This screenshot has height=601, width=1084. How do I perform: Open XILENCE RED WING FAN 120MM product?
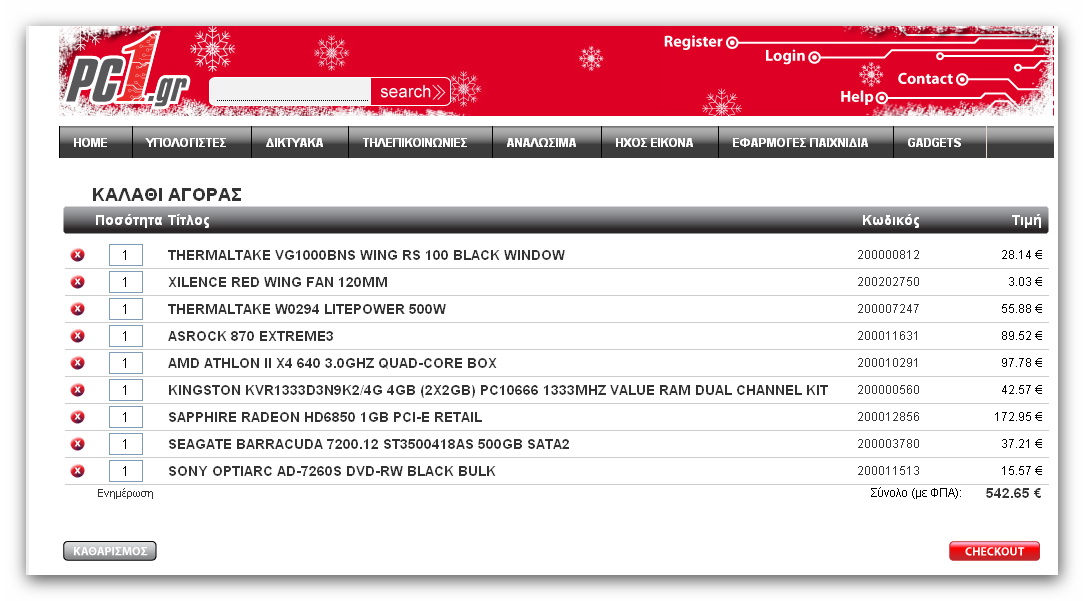278,282
